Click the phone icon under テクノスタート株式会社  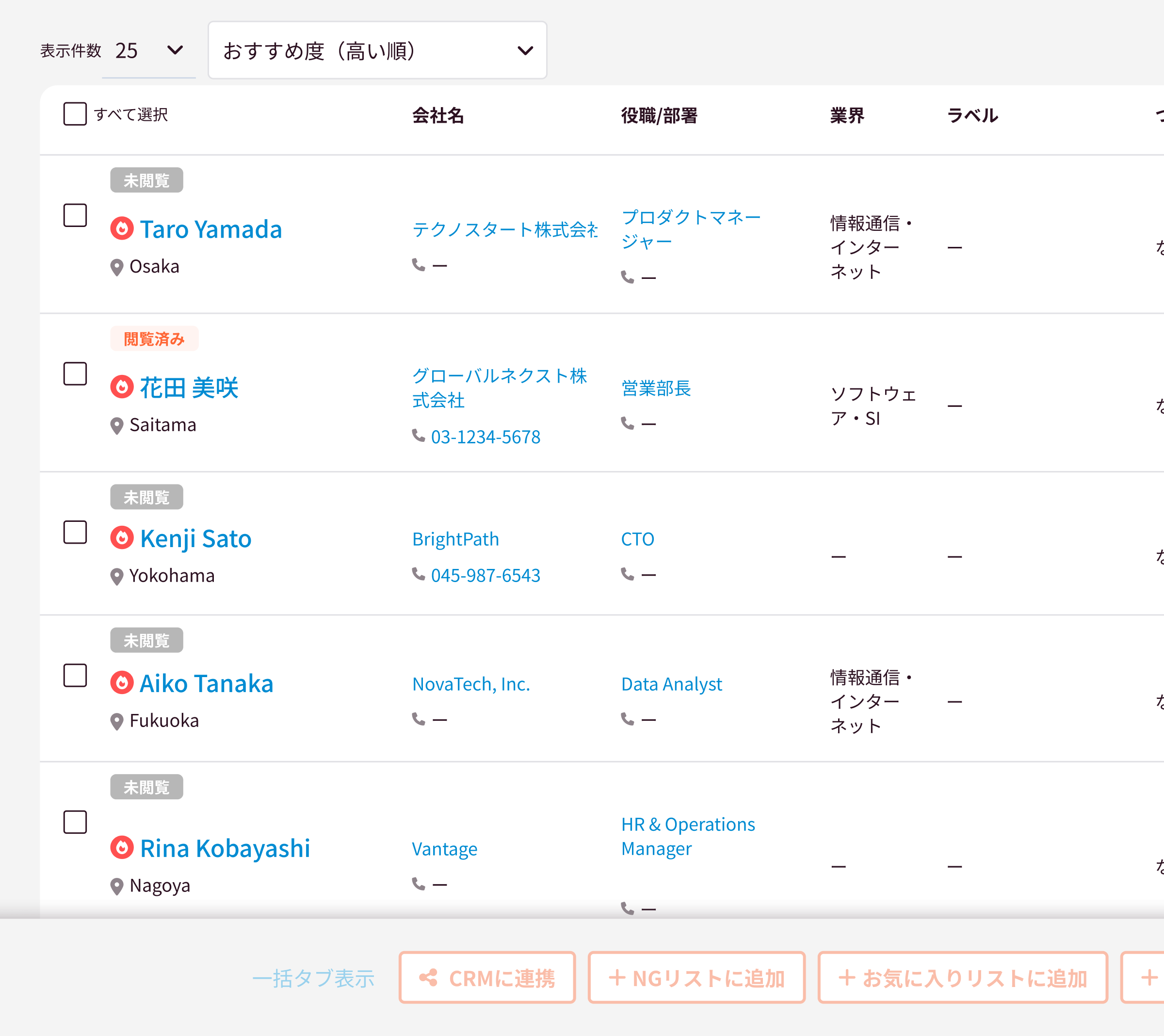click(x=419, y=265)
